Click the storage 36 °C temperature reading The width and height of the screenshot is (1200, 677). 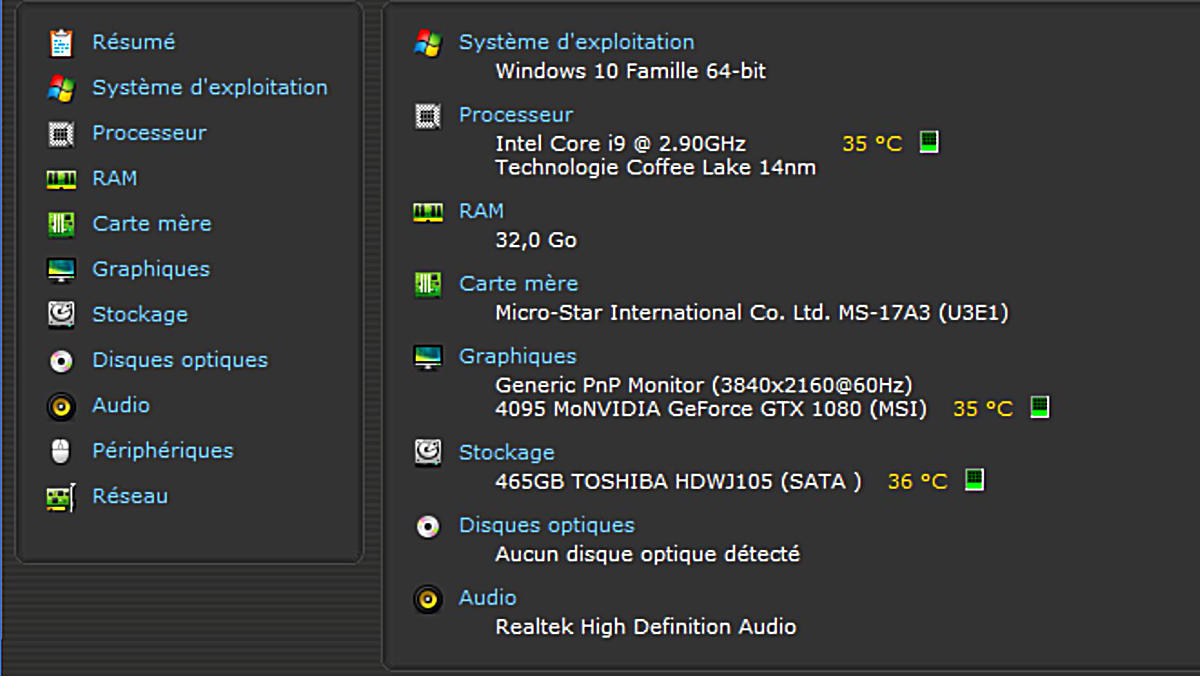(917, 482)
